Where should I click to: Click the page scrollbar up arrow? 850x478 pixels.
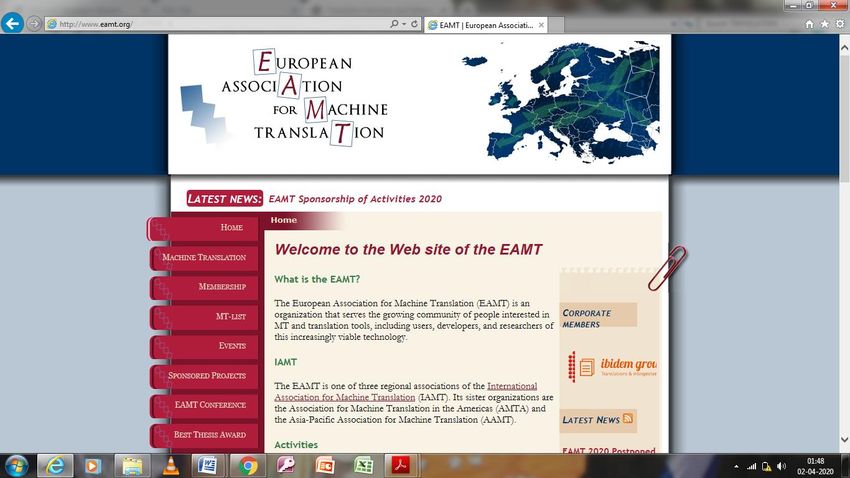tap(844, 48)
